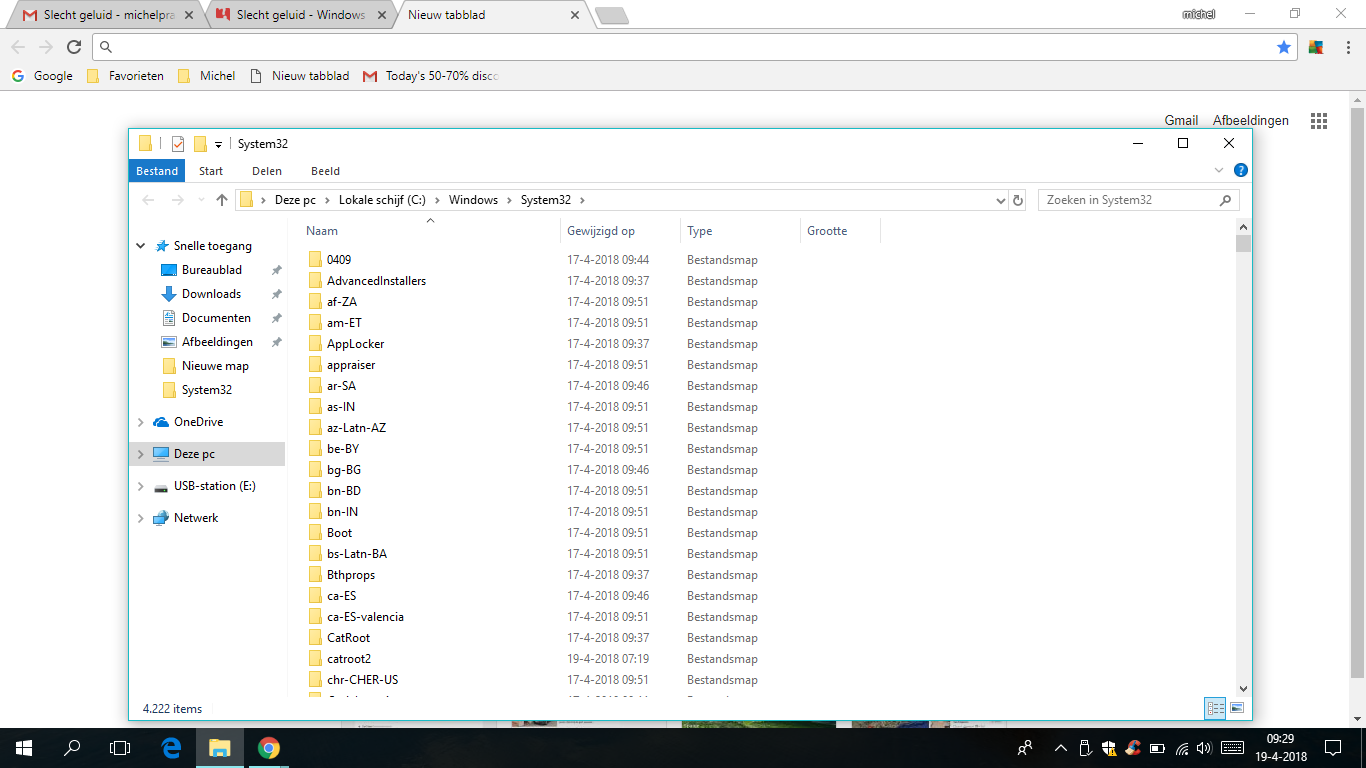
Task: Expand the Netwerk tree node
Action: [140, 518]
